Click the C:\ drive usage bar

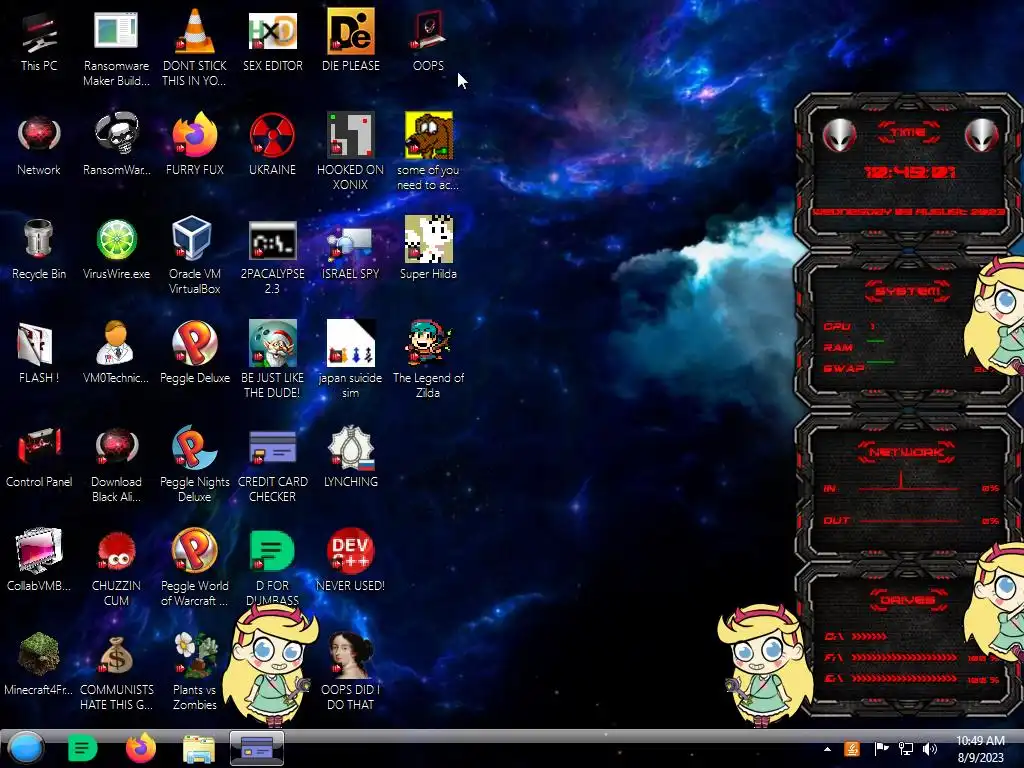869,636
